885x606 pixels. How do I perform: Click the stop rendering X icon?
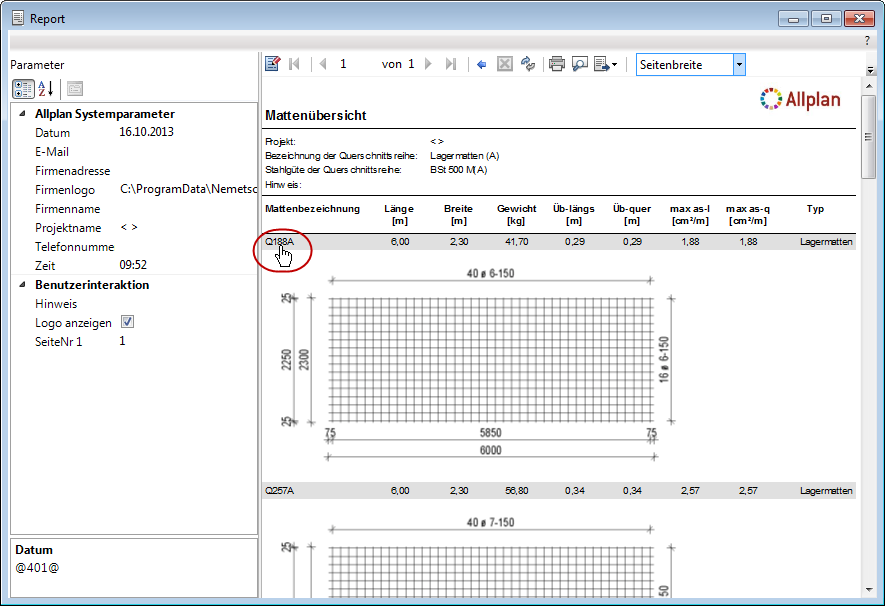click(505, 64)
